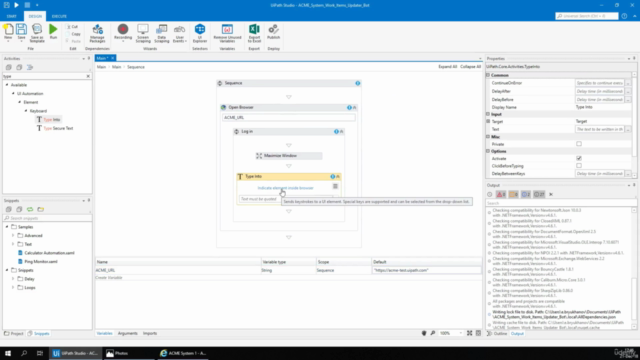Clear all Output panel messages
The image size is (640, 360).
coord(551,194)
